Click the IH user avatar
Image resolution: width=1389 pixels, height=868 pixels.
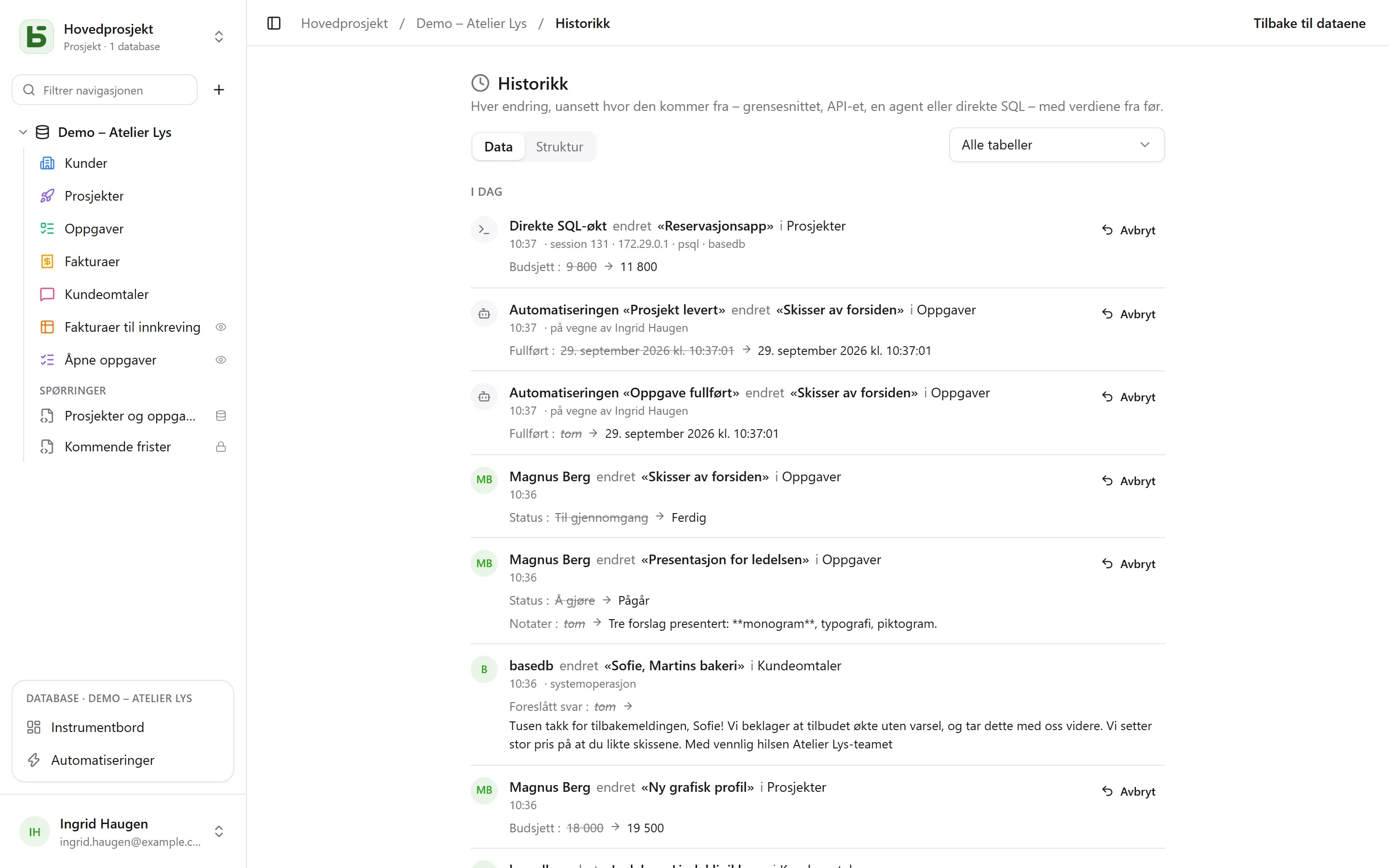(34, 831)
